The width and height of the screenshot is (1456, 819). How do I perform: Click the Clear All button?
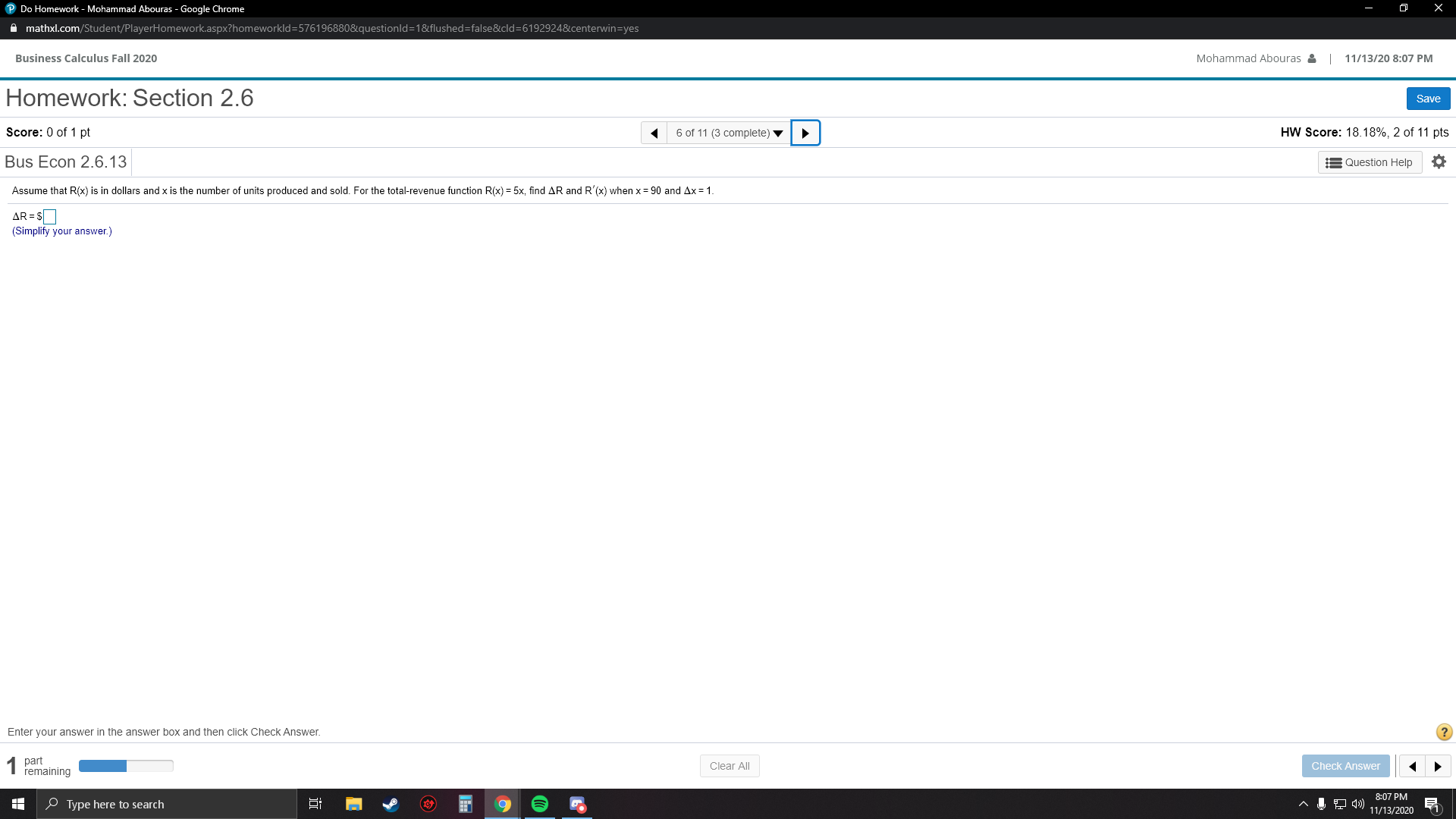(x=729, y=766)
